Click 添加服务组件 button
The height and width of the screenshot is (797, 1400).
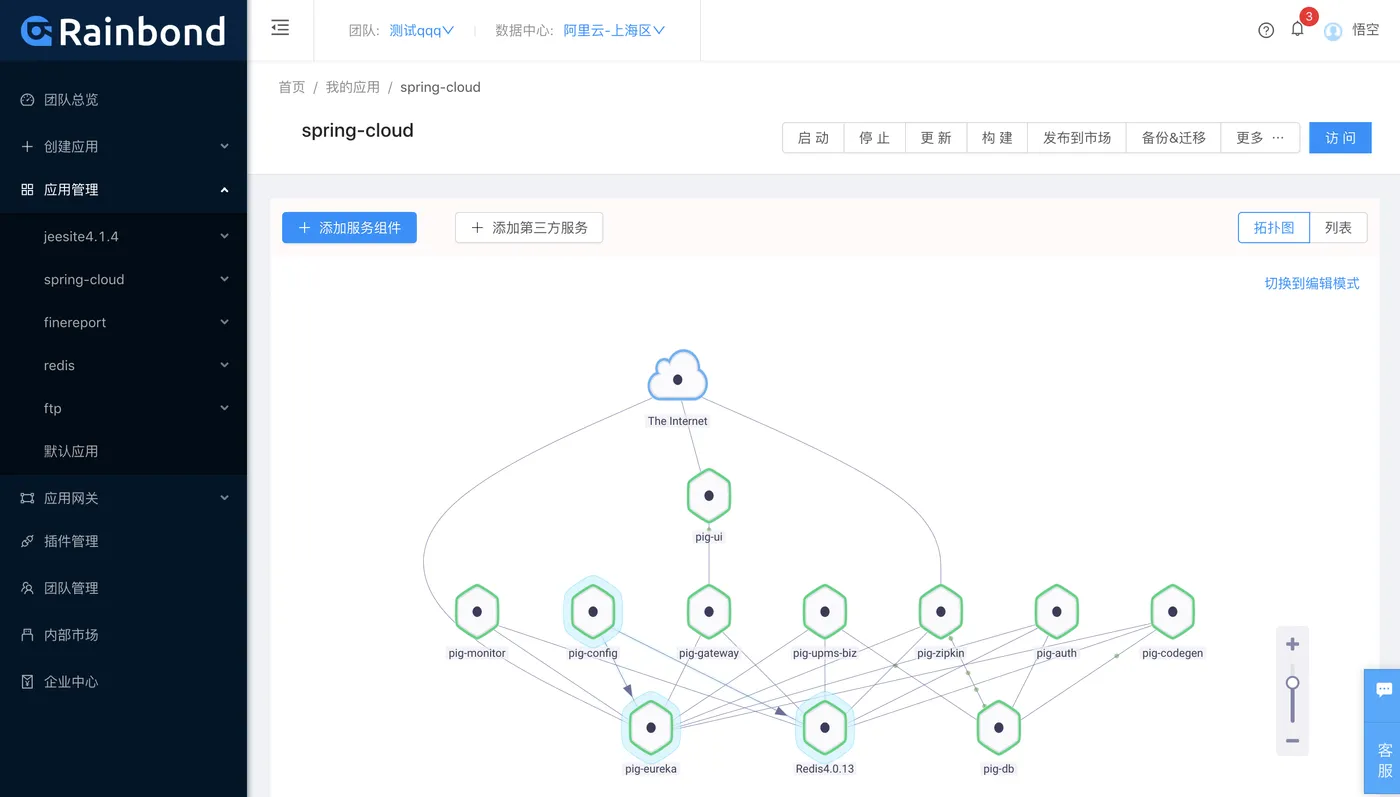[349, 228]
